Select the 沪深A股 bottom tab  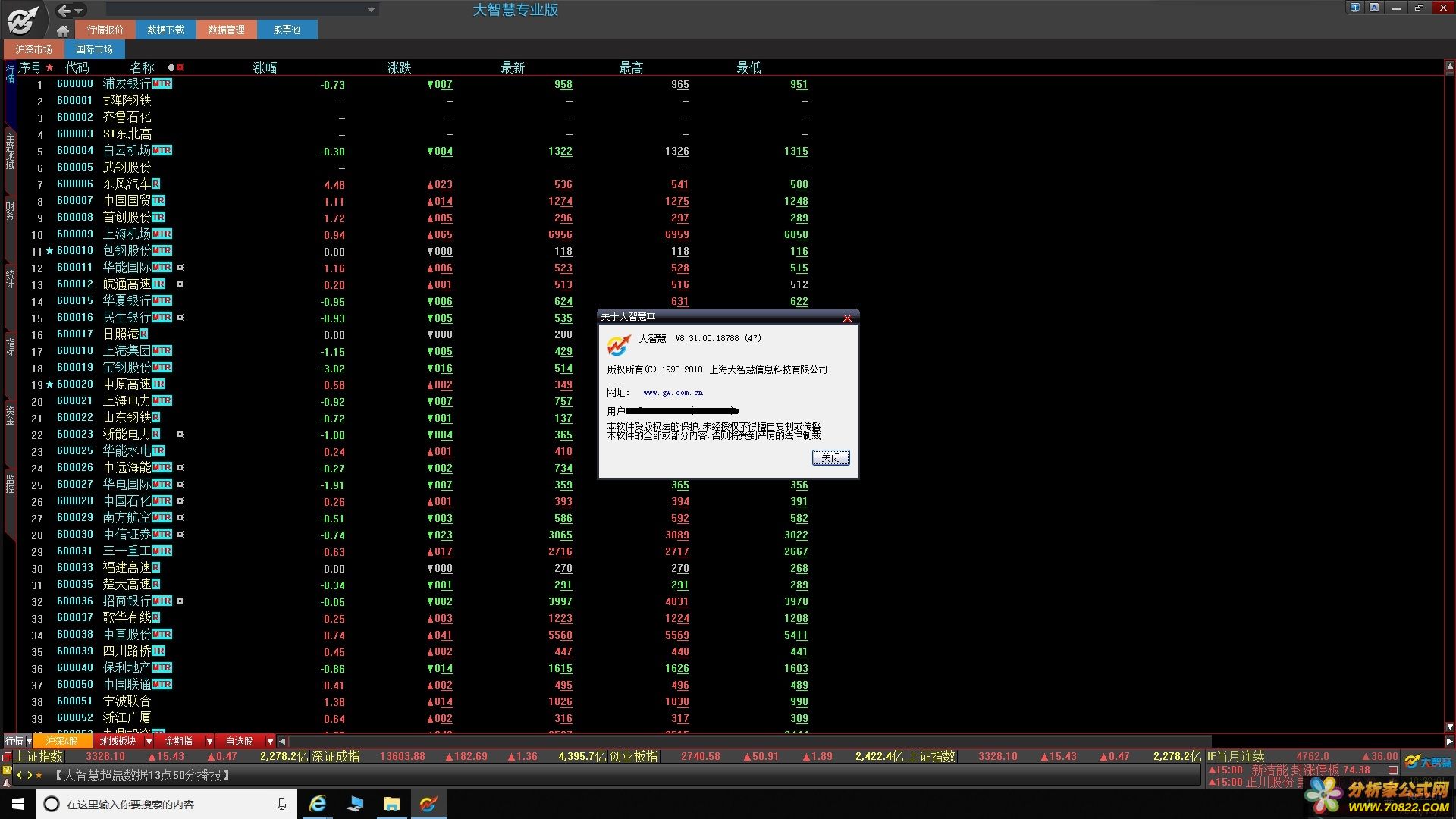coord(62,741)
